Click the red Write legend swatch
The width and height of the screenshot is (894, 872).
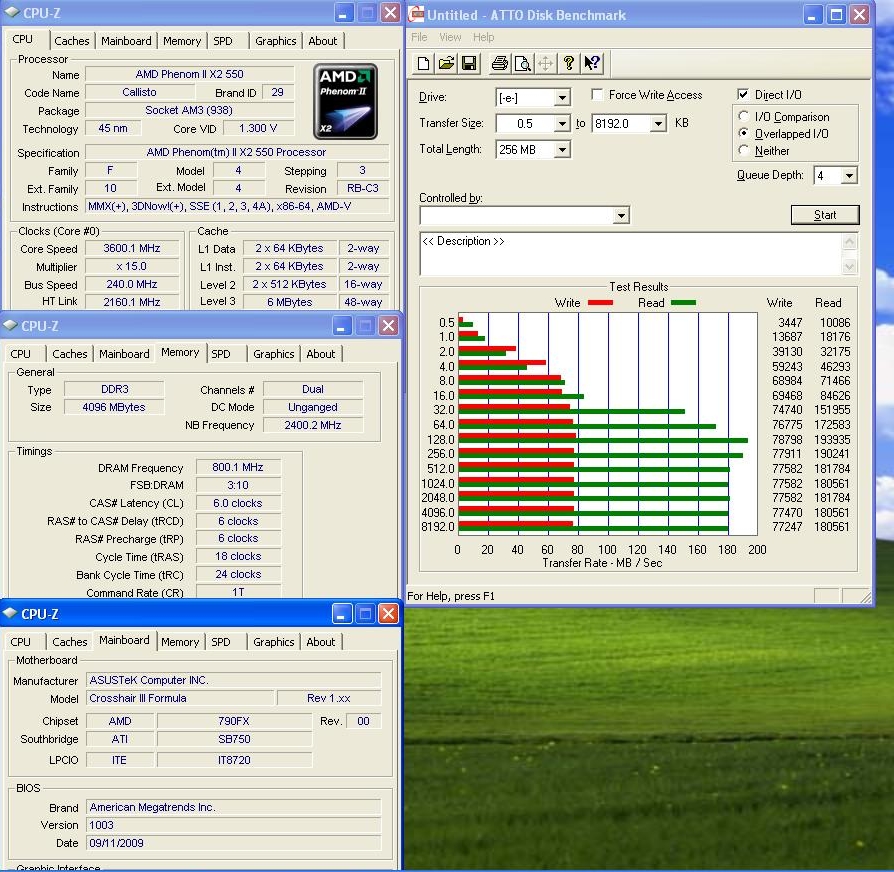(x=600, y=303)
